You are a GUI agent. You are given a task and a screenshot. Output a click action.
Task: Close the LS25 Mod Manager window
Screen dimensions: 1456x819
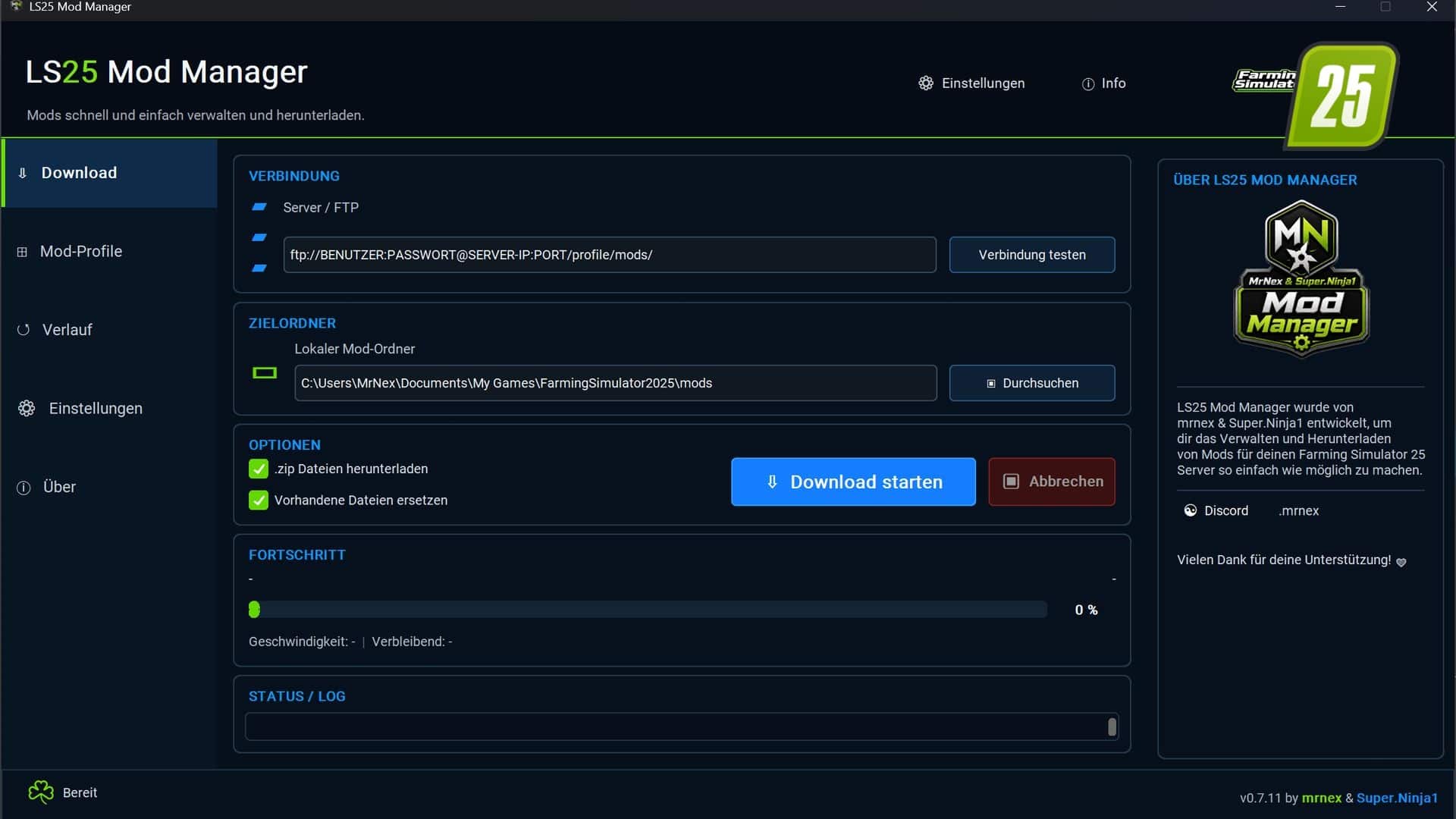tap(1432, 7)
